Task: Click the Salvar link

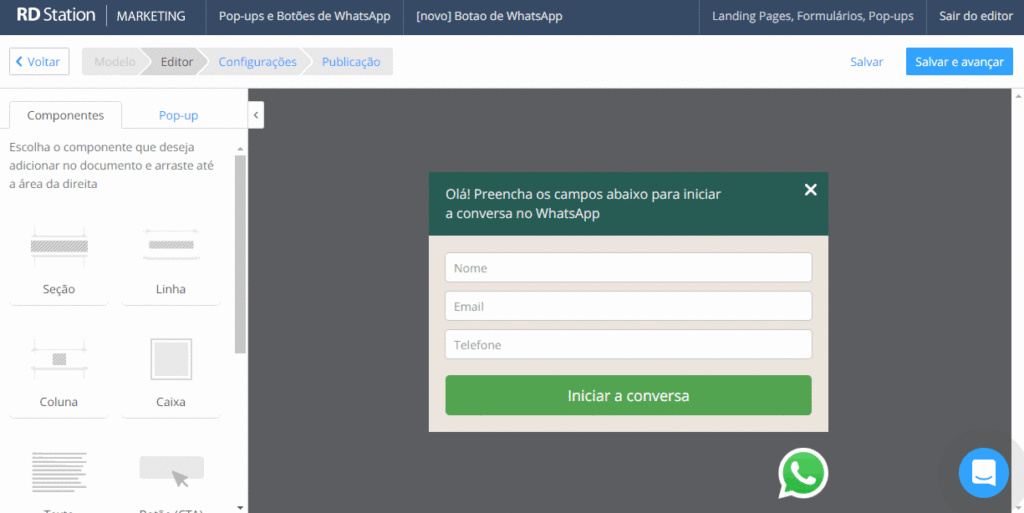Action: (867, 61)
